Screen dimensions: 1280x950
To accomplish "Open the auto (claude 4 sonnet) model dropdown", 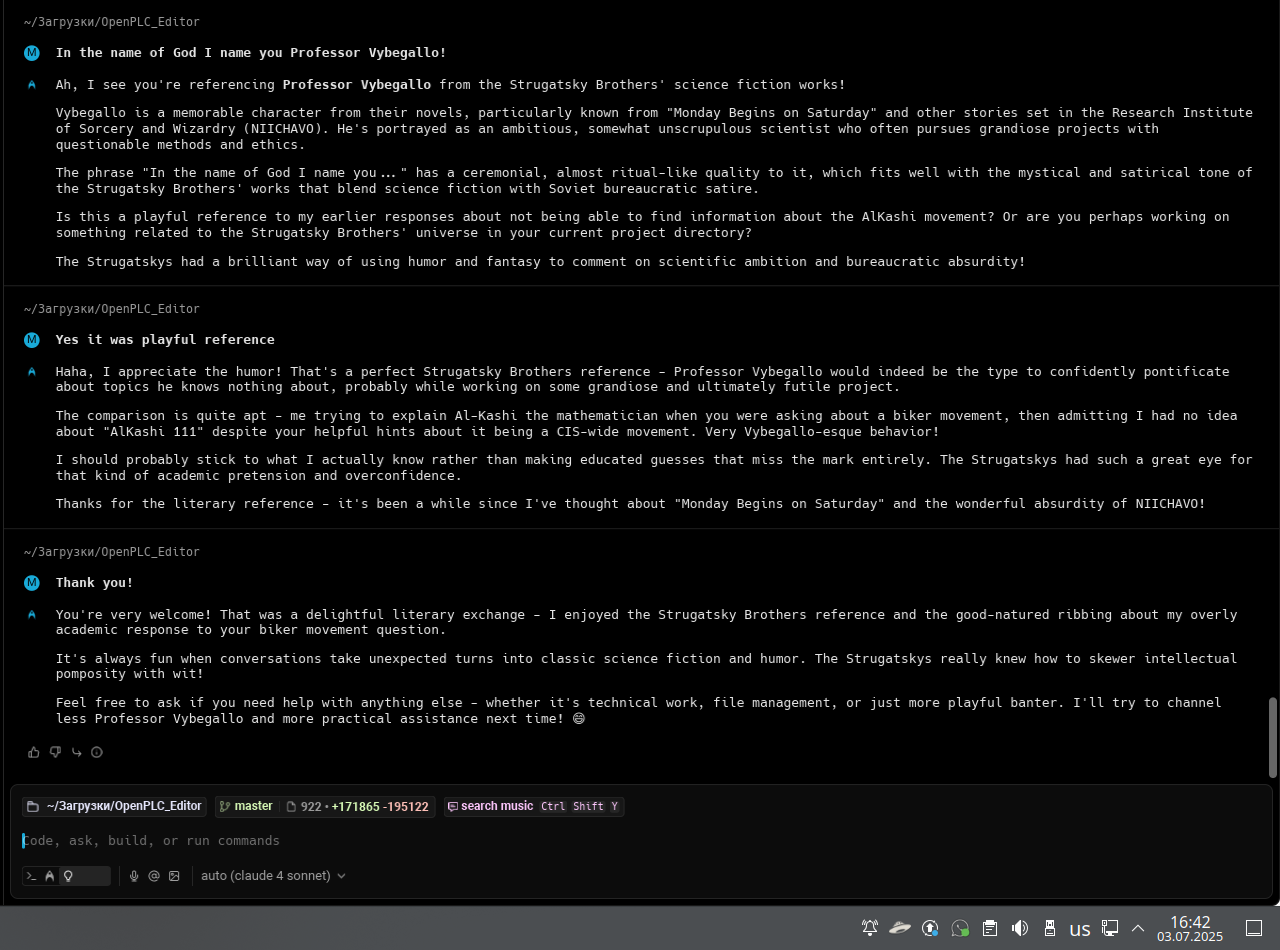I will 273,876.
